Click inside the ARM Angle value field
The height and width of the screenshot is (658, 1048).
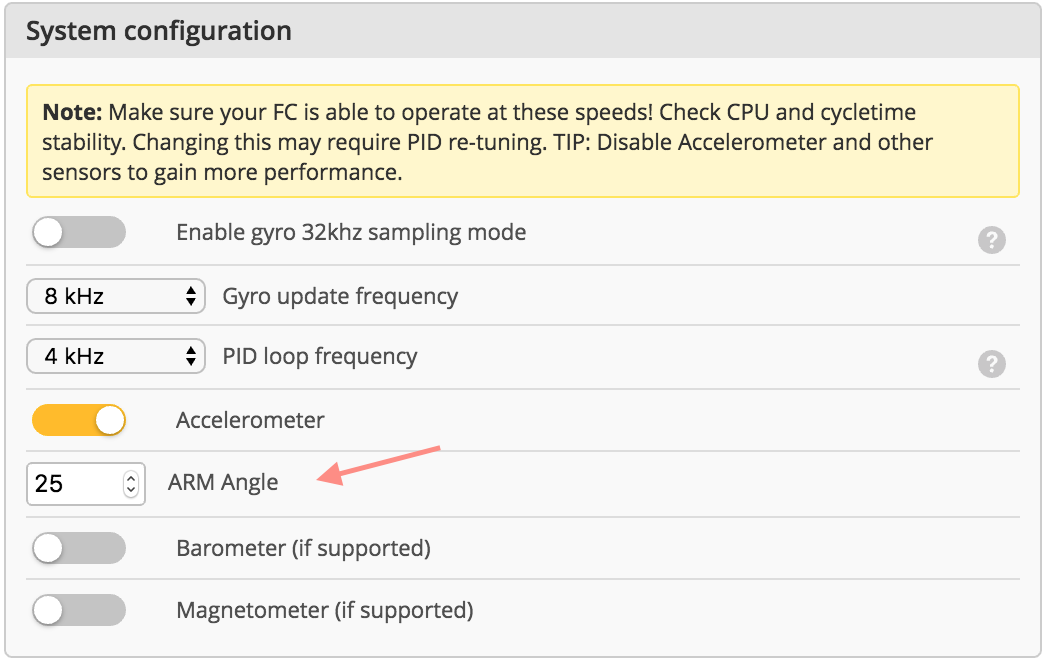(70, 483)
